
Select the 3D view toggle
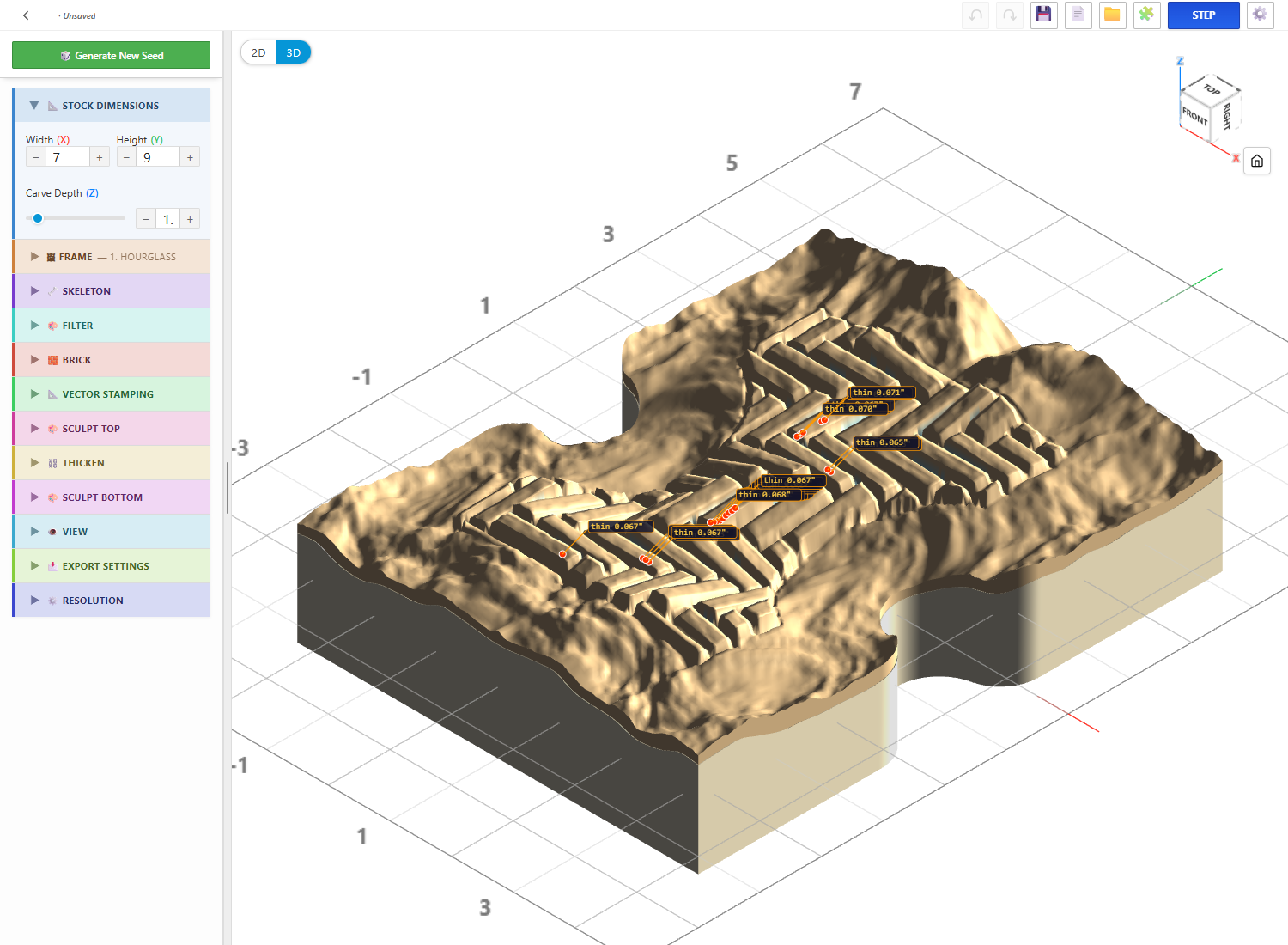[294, 52]
